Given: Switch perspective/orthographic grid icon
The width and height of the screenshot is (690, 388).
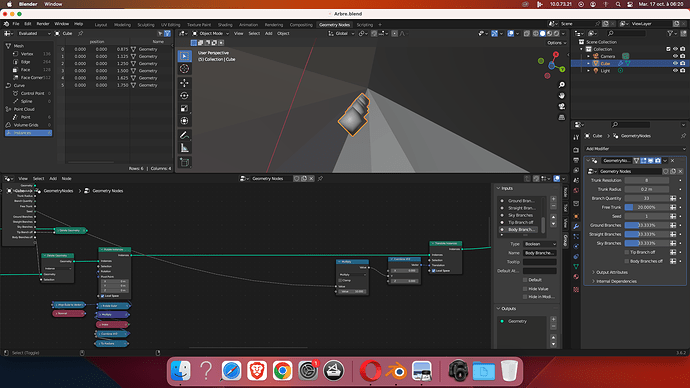Looking at the screenshot, I should coord(562,117).
